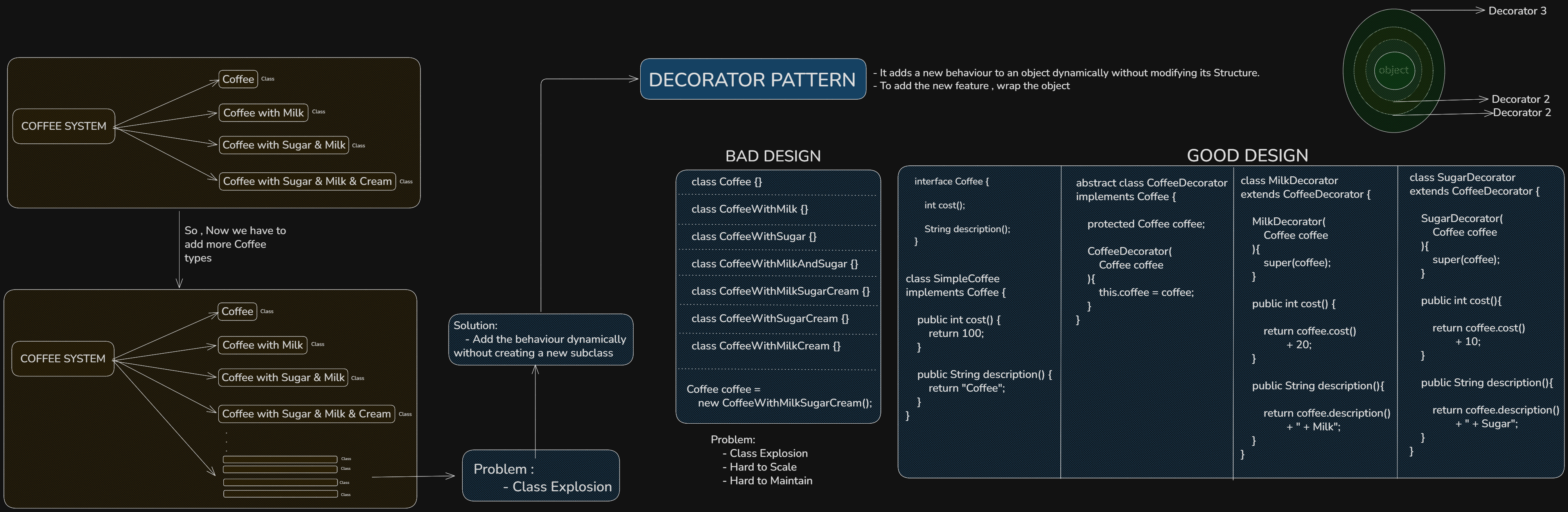This screenshot has width=1568, height=512.
Task: Click the 'abstract class CoffeeDecorator' line
Action: (x=1151, y=183)
